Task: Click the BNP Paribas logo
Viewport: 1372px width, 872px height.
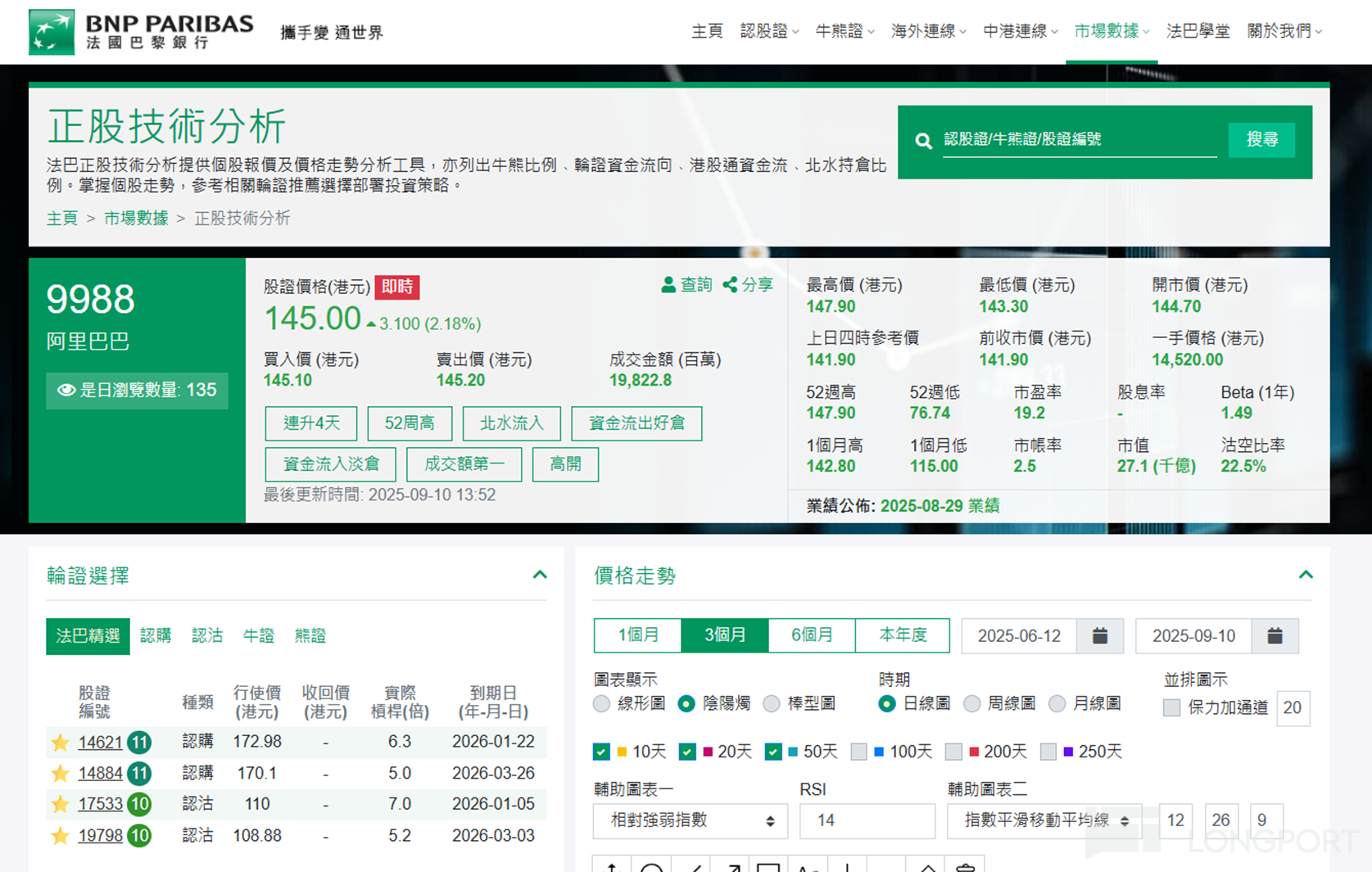Action: click(x=141, y=32)
